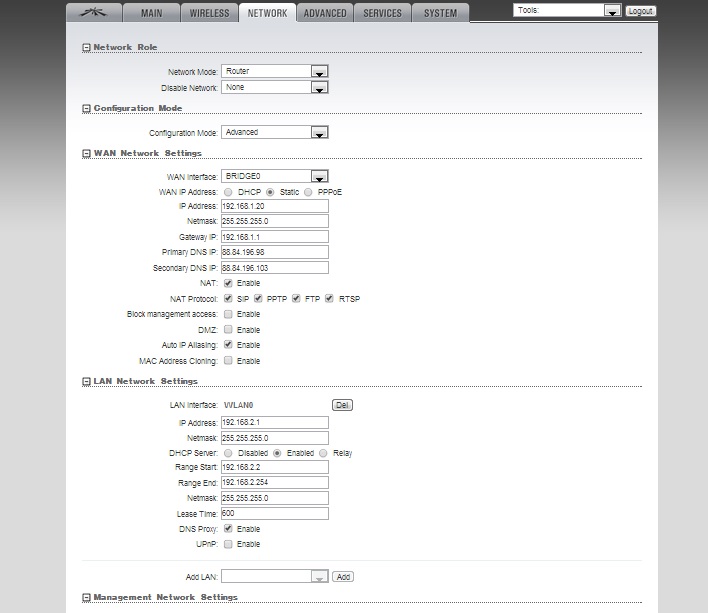Toggle the FTP NAT protocol checkbox
Viewport: 708px width, 613px height.
tap(296, 298)
